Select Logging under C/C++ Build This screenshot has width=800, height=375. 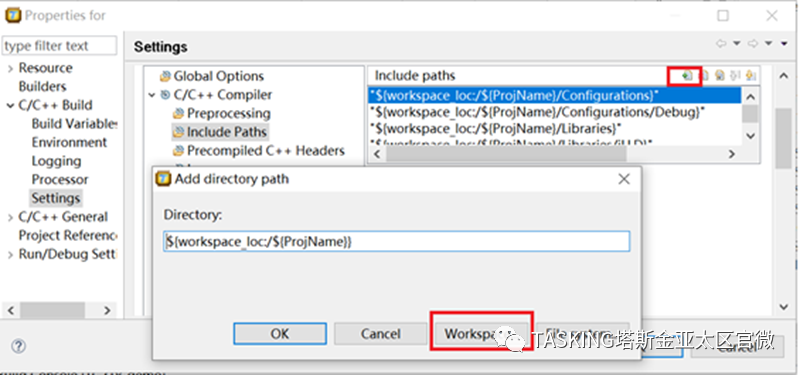(56, 161)
